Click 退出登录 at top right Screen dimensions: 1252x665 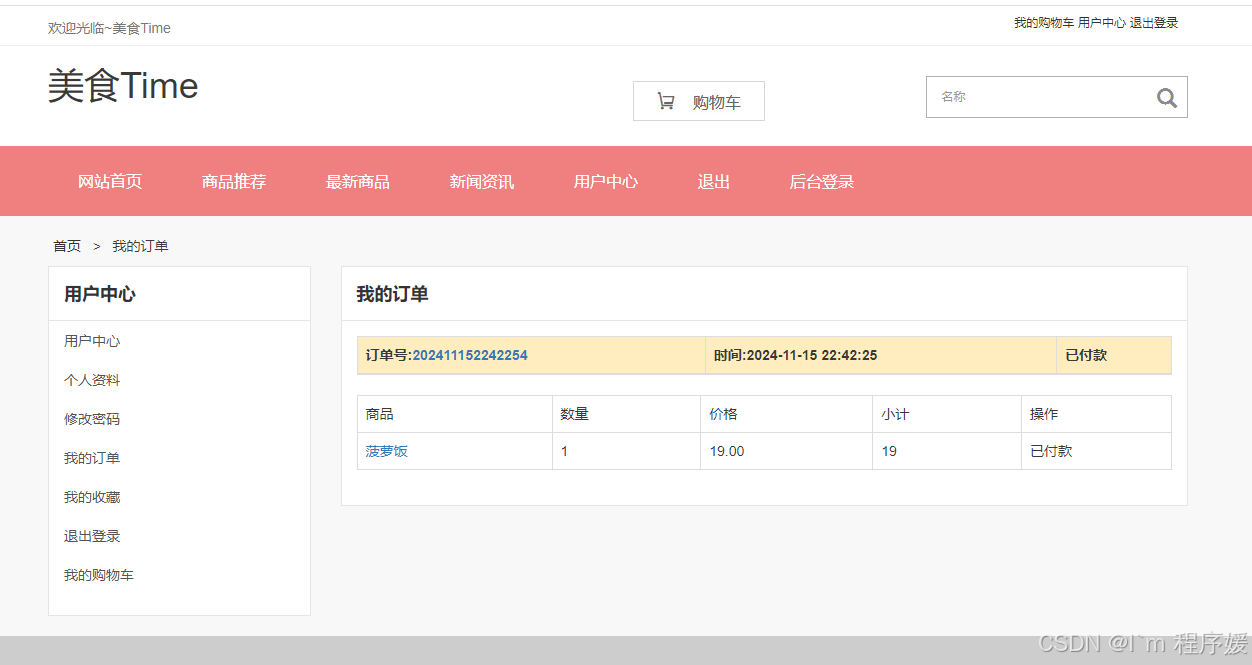click(1154, 22)
